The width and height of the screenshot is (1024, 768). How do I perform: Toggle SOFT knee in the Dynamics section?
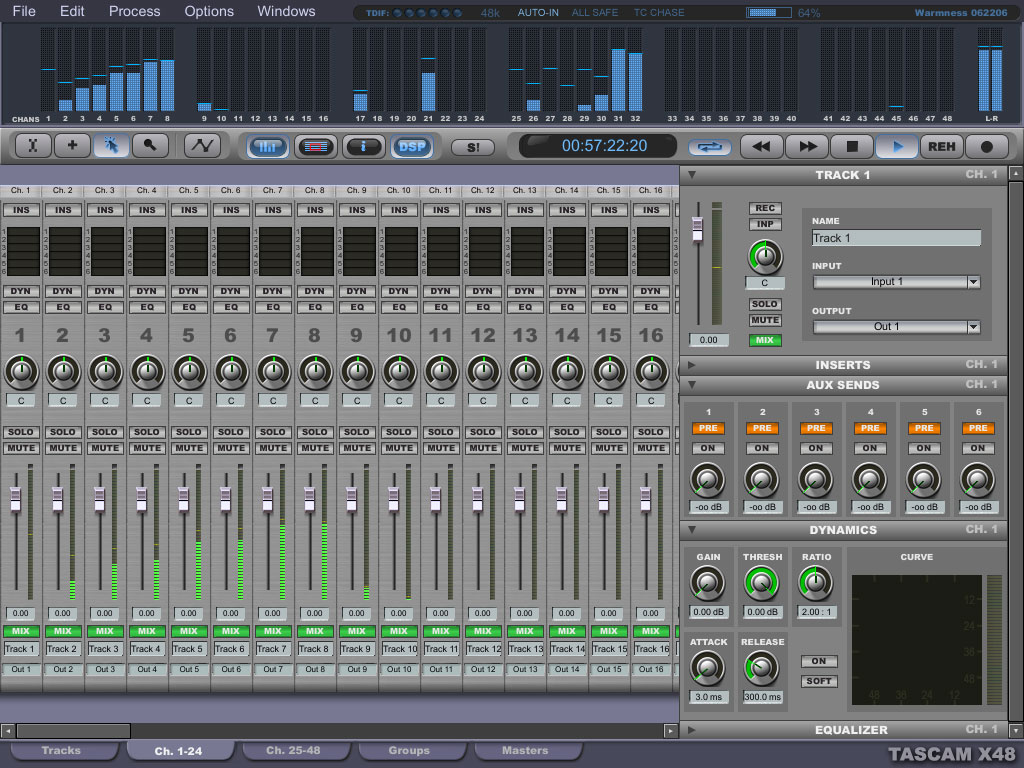pos(818,681)
